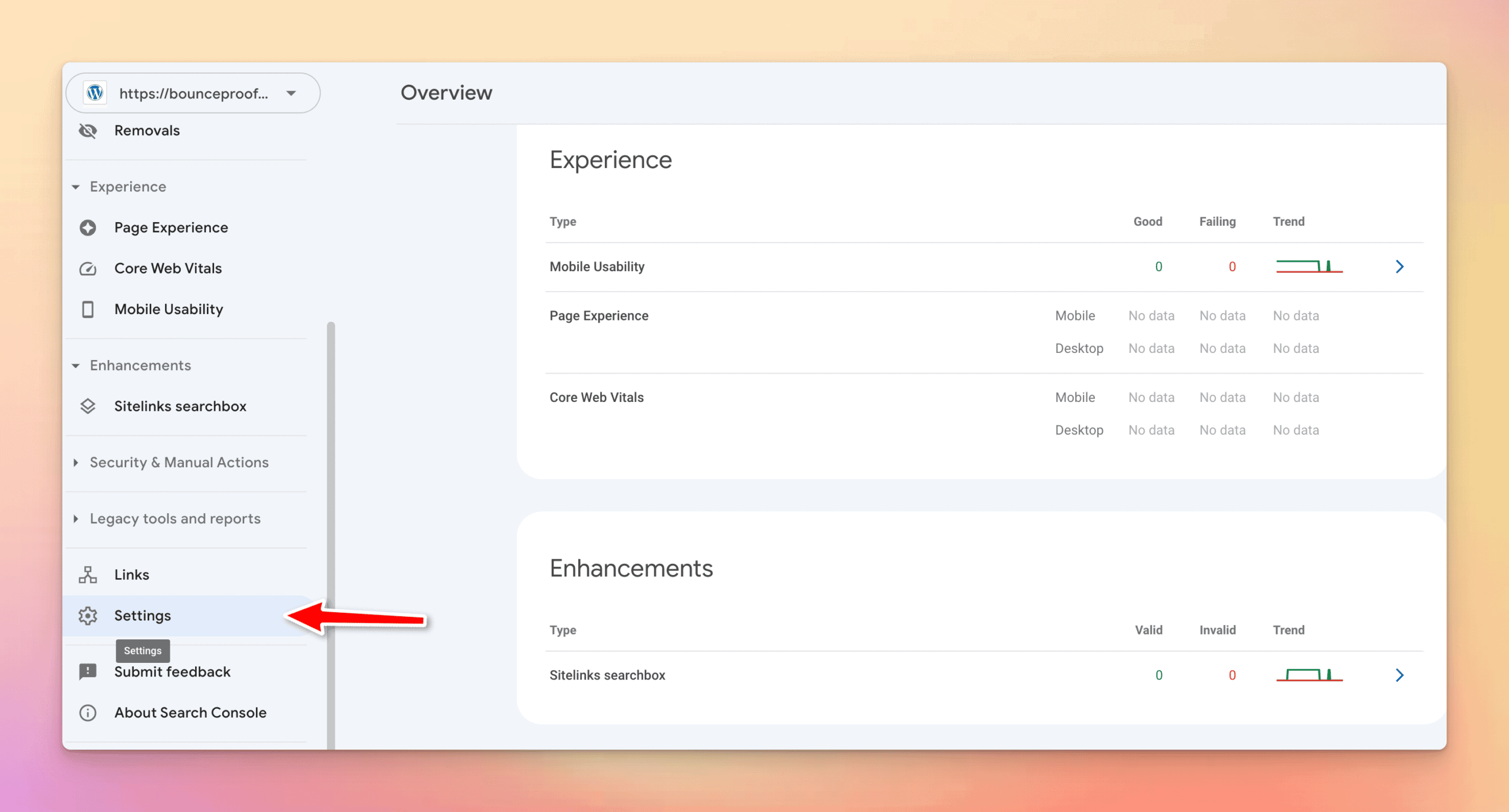This screenshot has height=812, width=1509.
Task: Click the Mobile Usability trend sparkline
Action: [1309, 266]
